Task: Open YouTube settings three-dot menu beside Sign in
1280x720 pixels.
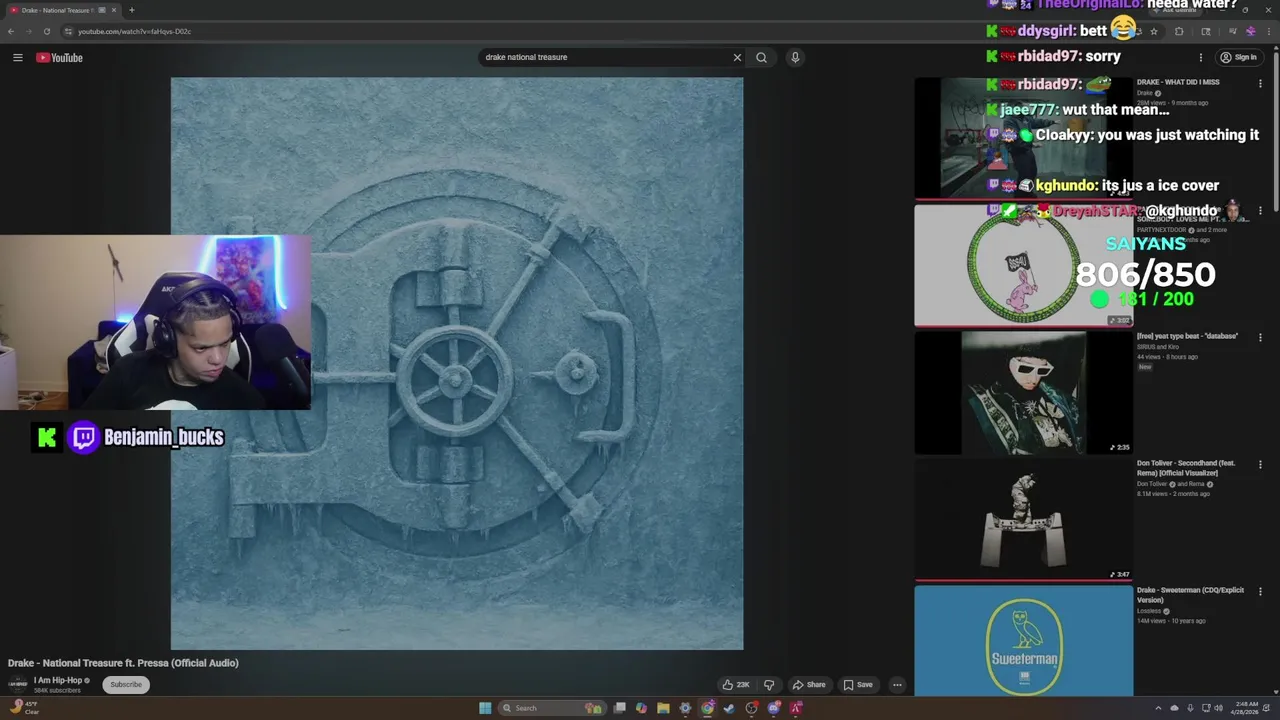Action: click(1201, 57)
